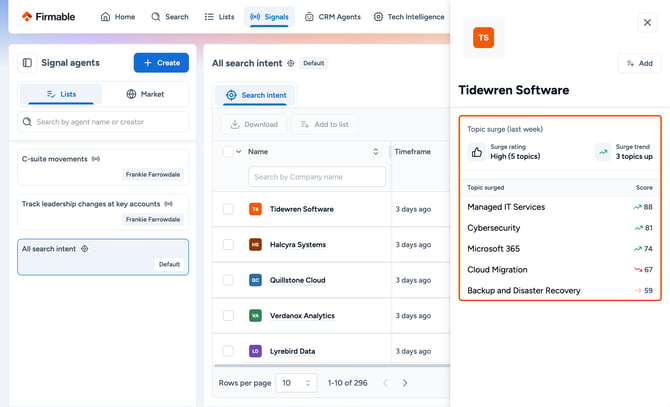The height and width of the screenshot is (407, 670).
Task: Click the Firmable logo
Action: click(48, 17)
